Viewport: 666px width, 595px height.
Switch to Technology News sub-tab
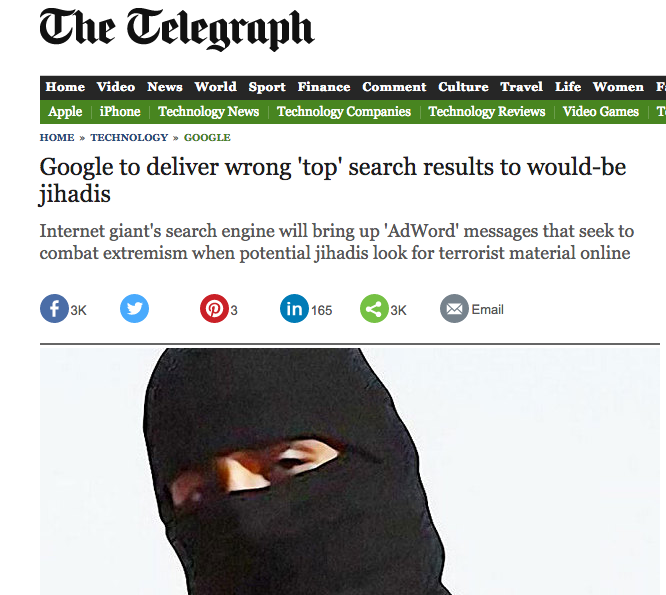point(209,112)
